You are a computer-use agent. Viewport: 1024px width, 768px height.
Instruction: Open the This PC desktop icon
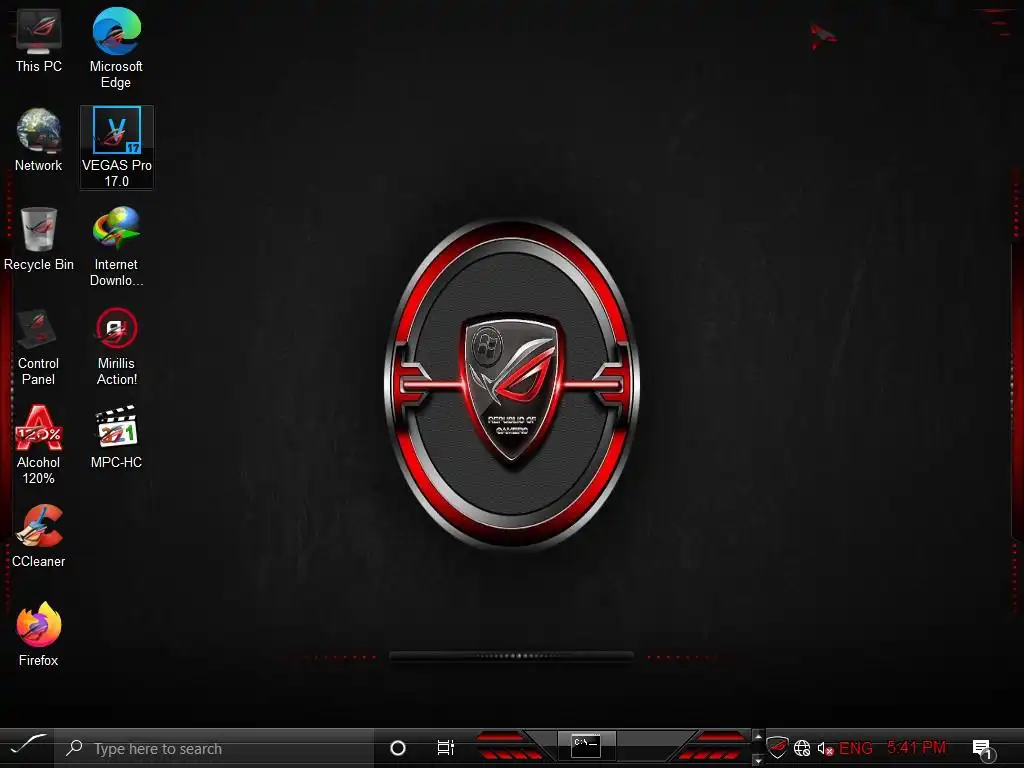click(39, 40)
